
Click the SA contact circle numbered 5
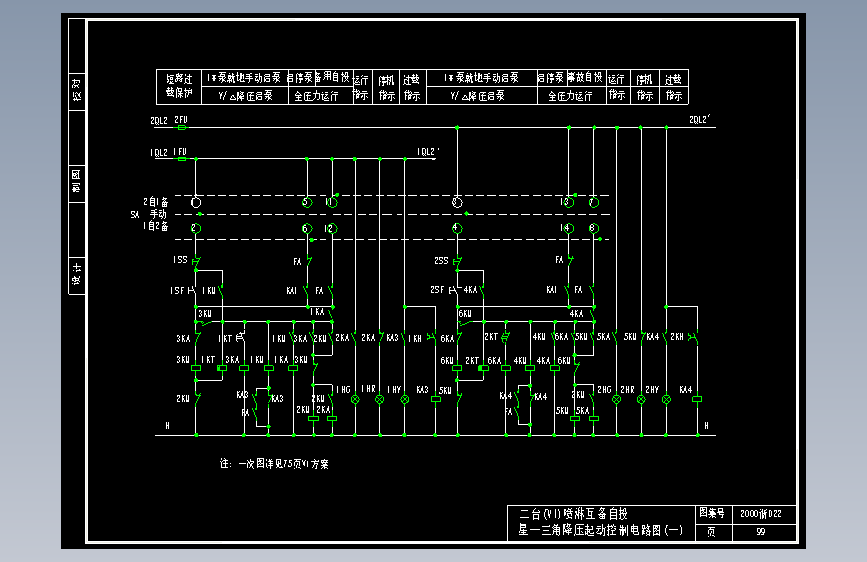coord(307,202)
